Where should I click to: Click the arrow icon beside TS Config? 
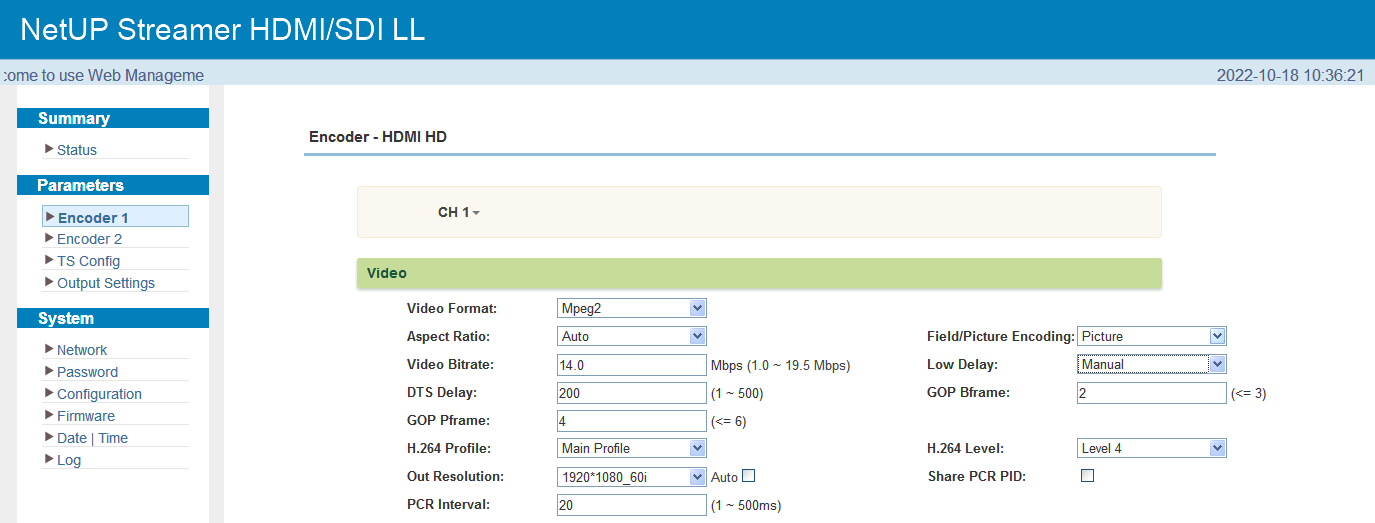click(x=49, y=260)
